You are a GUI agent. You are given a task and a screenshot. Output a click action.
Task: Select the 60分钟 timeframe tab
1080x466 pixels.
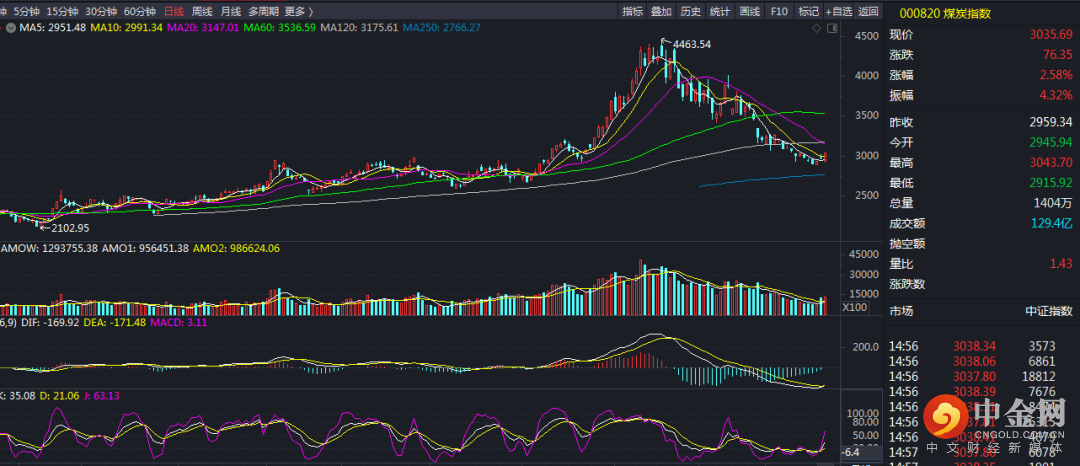[x=140, y=12]
